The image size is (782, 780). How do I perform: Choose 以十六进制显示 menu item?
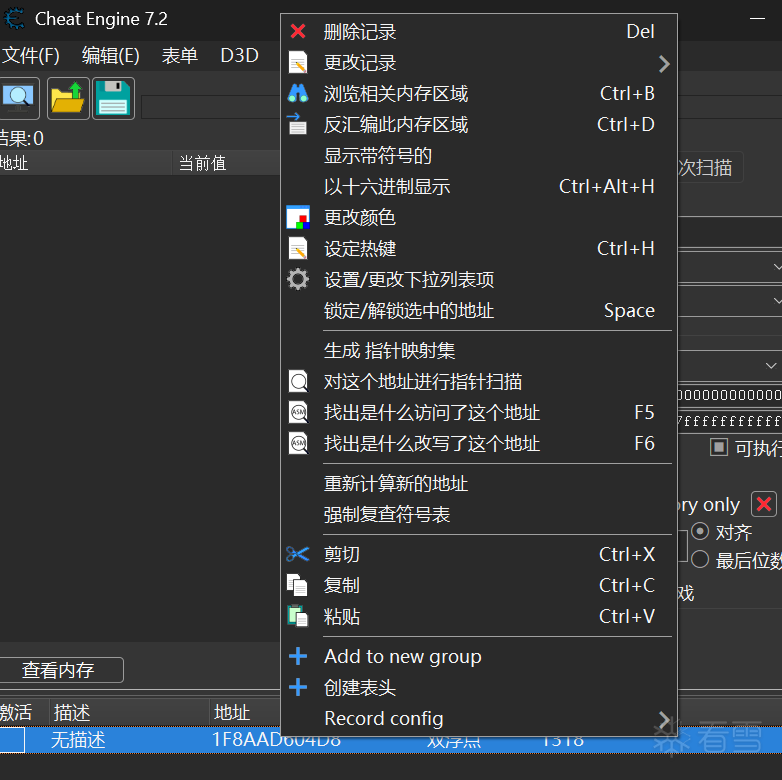pos(479,187)
